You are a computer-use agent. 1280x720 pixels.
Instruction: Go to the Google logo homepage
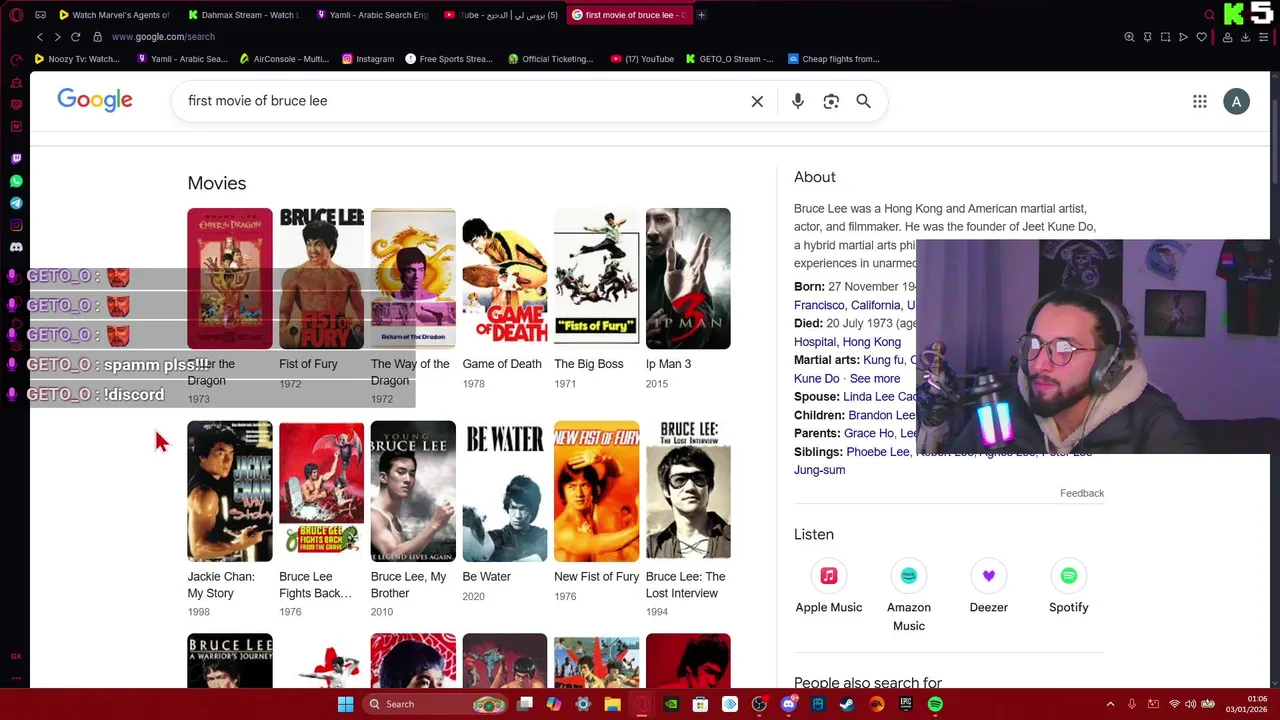coord(95,100)
